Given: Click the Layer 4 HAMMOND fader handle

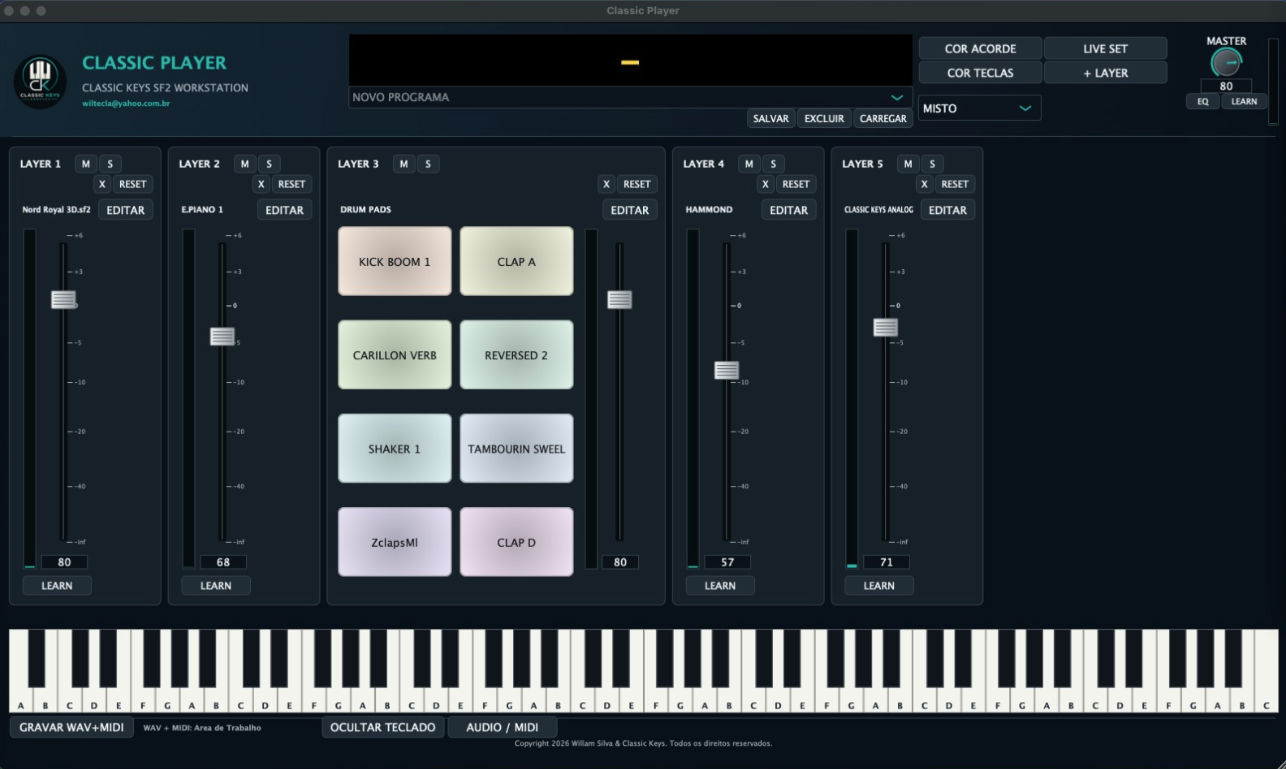Looking at the screenshot, I should (x=727, y=370).
